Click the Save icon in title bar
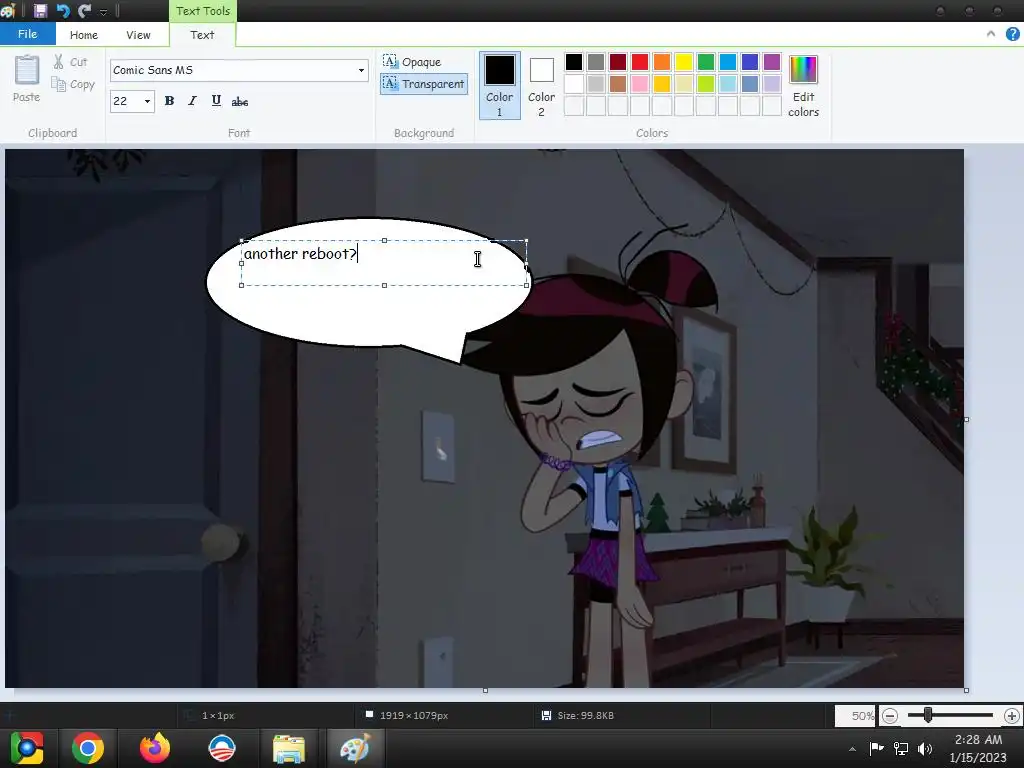Image resolution: width=1024 pixels, height=768 pixels. (40, 10)
